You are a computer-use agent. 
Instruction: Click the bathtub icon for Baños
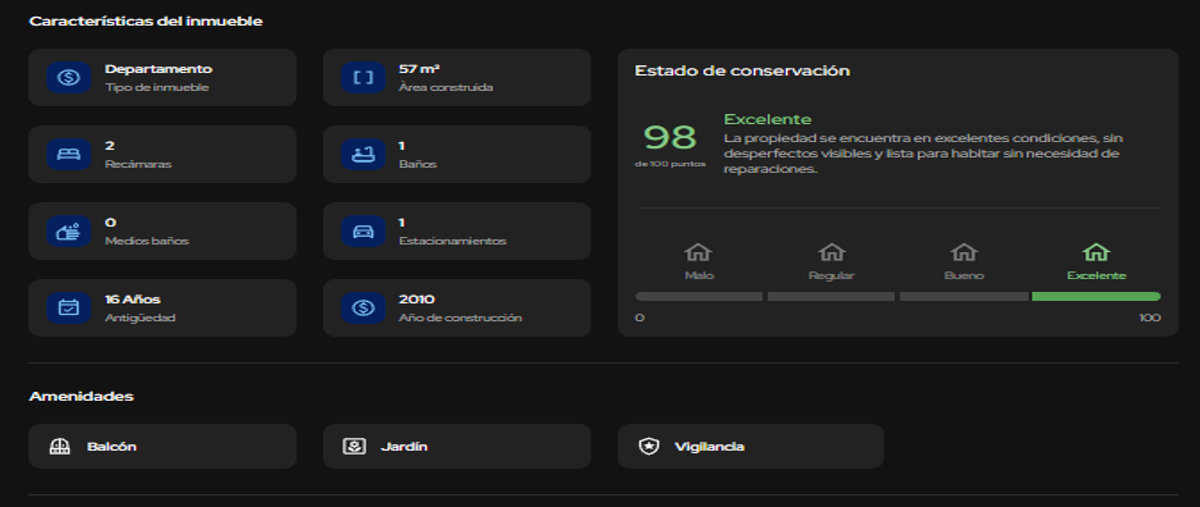pos(363,154)
